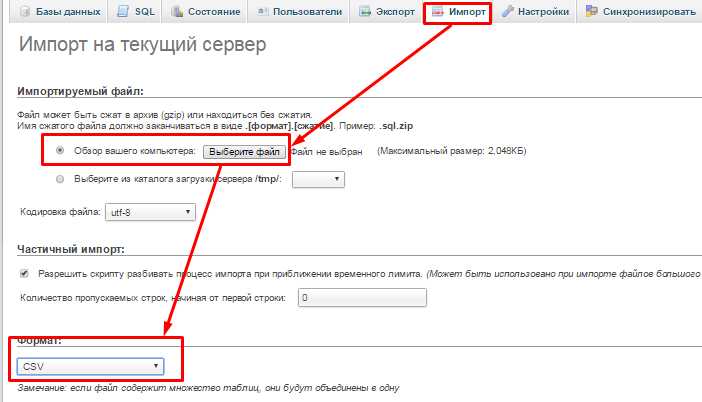The width and height of the screenshot is (702, 402).
Task: Go to the Пользователи tab
Action: click(299, 12)
